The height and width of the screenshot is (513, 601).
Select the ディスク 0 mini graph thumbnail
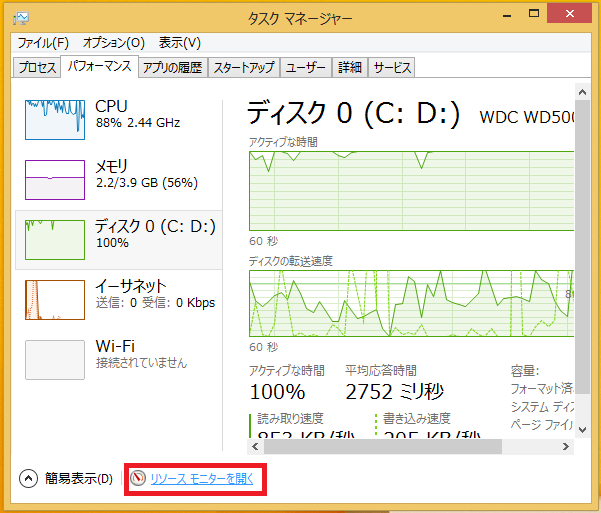[x=55, y=240]
